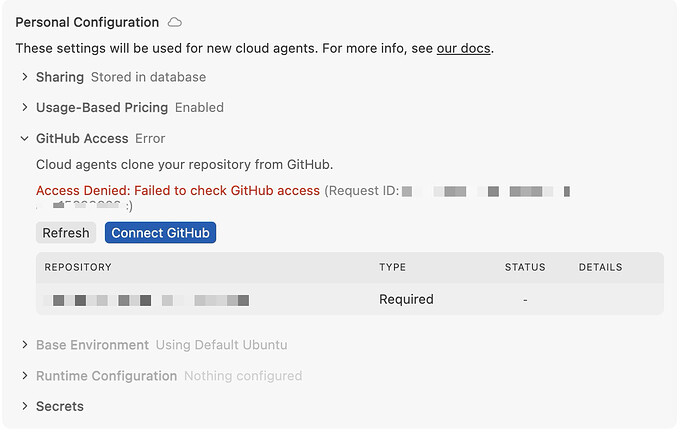Open the "our docs" link

(463, 48)
